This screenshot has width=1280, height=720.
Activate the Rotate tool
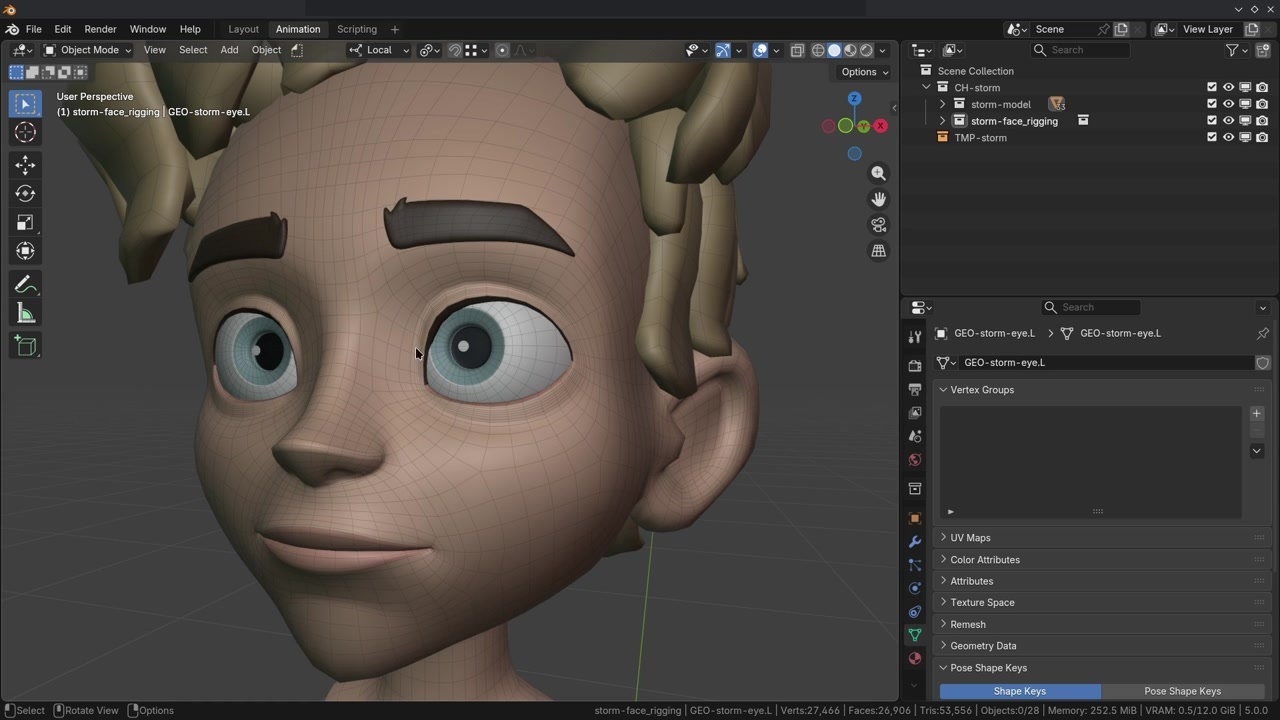click(26, 194)
